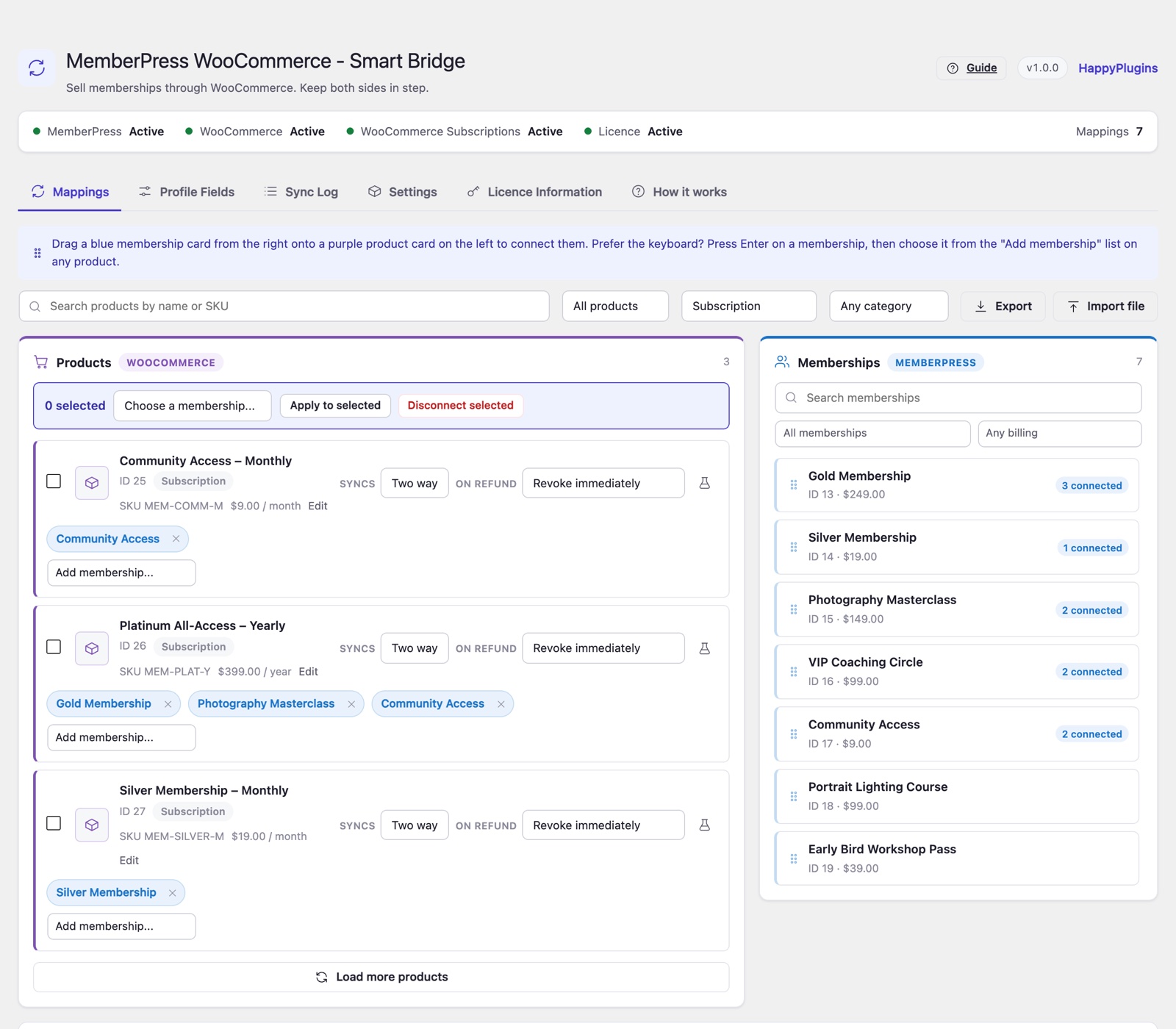The width and height of the screenshot is (1176, 1029).
Task: Click the Export button
Action: coord(1003,306)
